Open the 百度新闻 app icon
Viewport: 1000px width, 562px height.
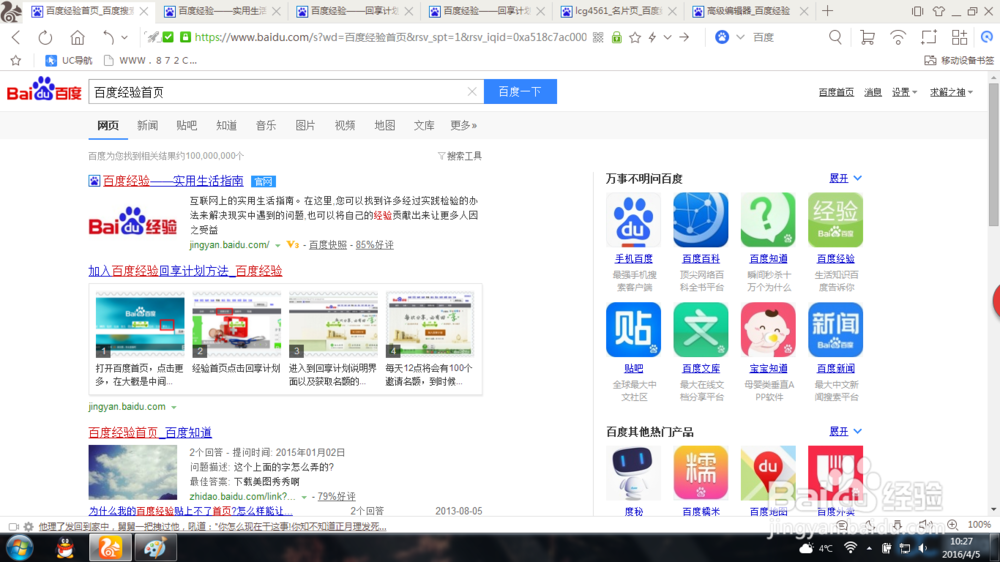click(x=835, y=330)
